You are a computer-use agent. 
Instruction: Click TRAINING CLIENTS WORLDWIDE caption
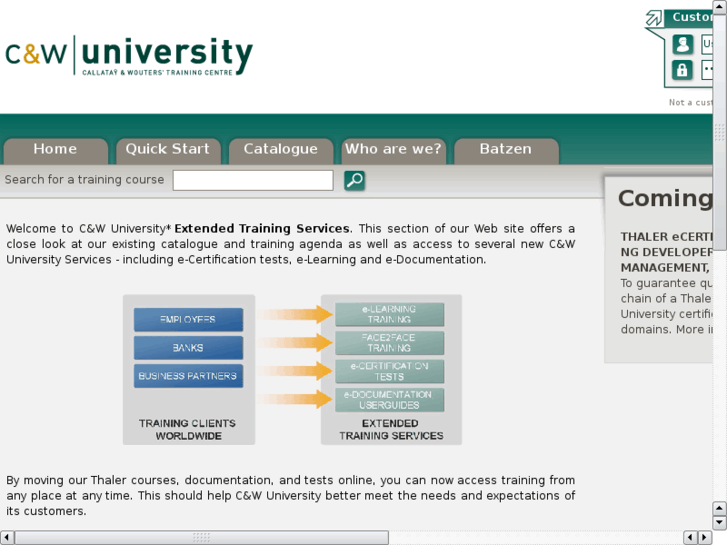click(x=188, y=430)
